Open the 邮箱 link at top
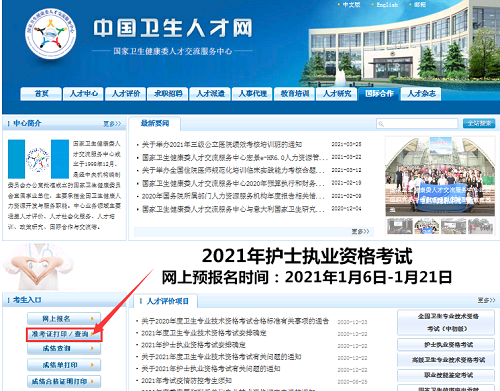 click(420, 5)
